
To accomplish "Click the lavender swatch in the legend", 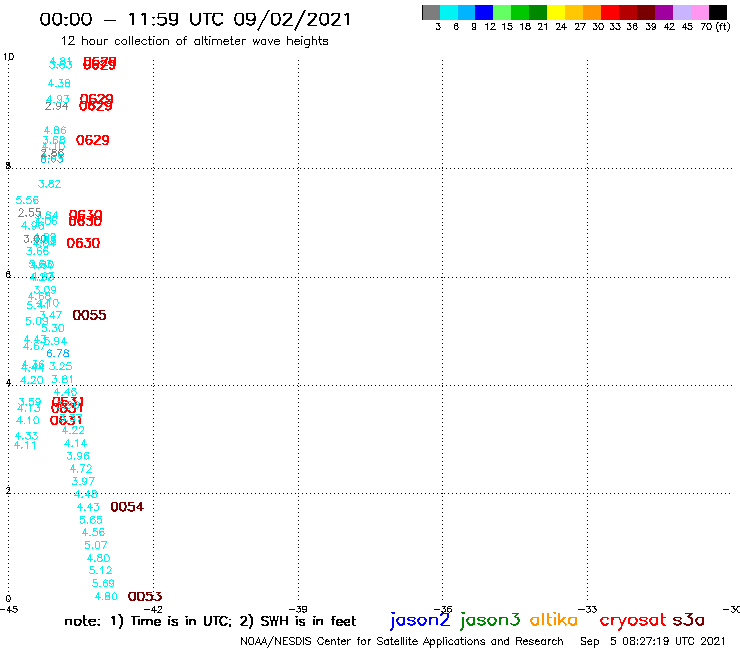I will [x=681, y=12].
